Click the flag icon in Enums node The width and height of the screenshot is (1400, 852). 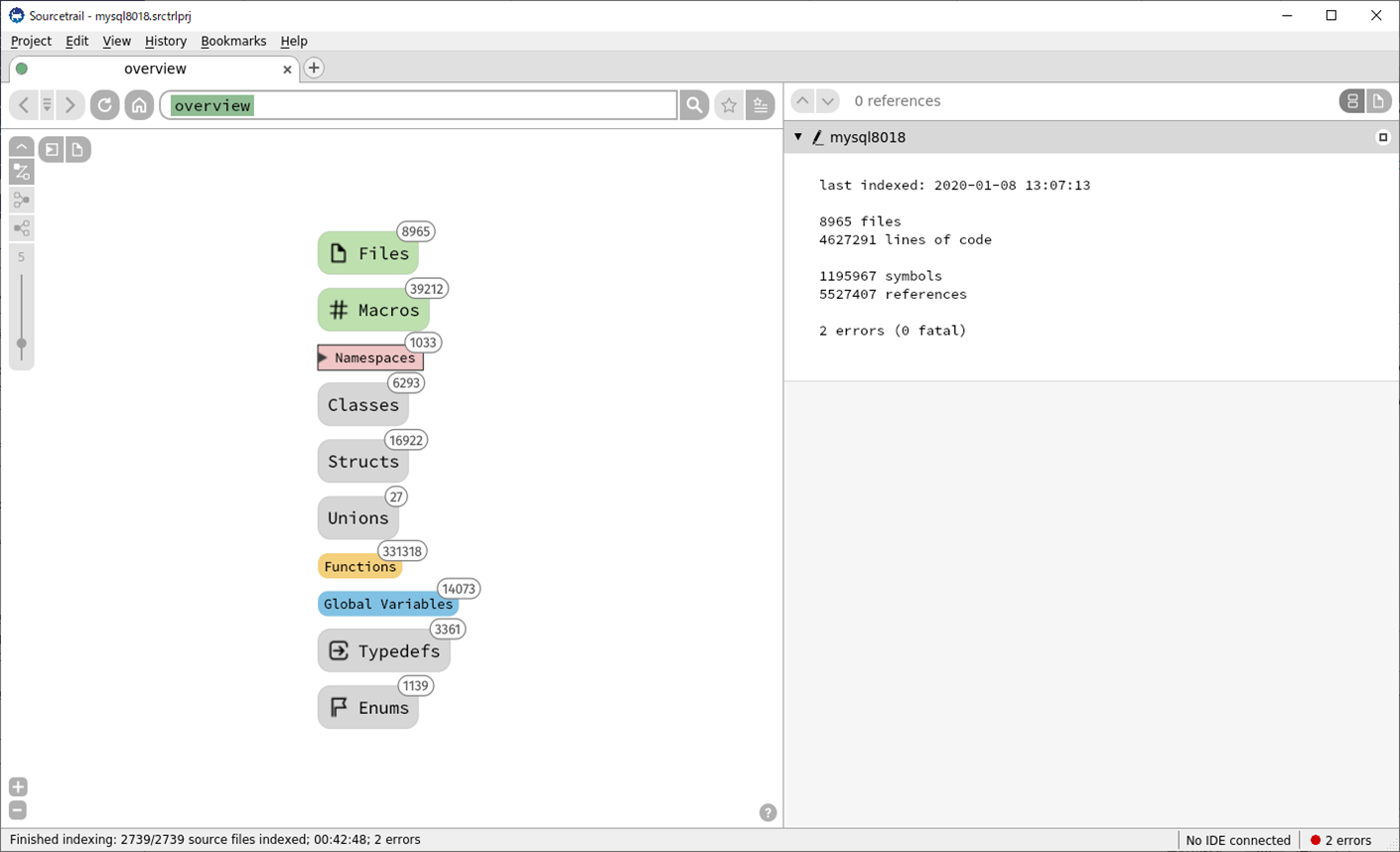point(339,707)
